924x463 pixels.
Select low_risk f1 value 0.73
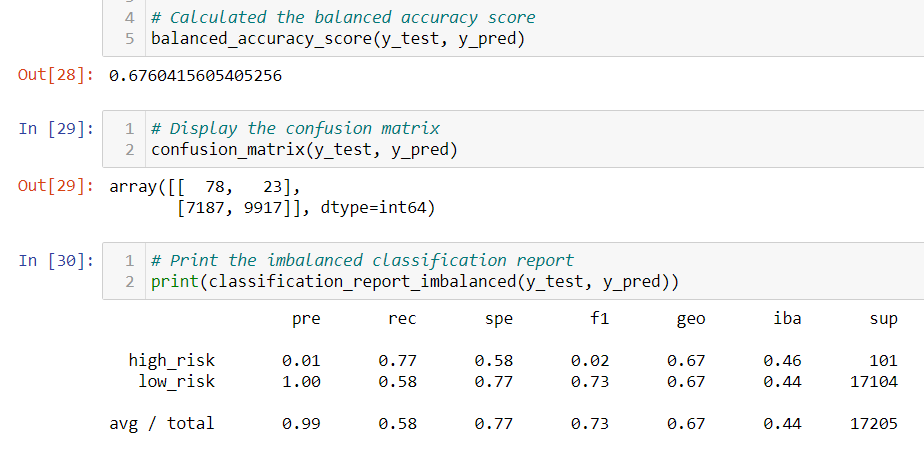[590, 382]
